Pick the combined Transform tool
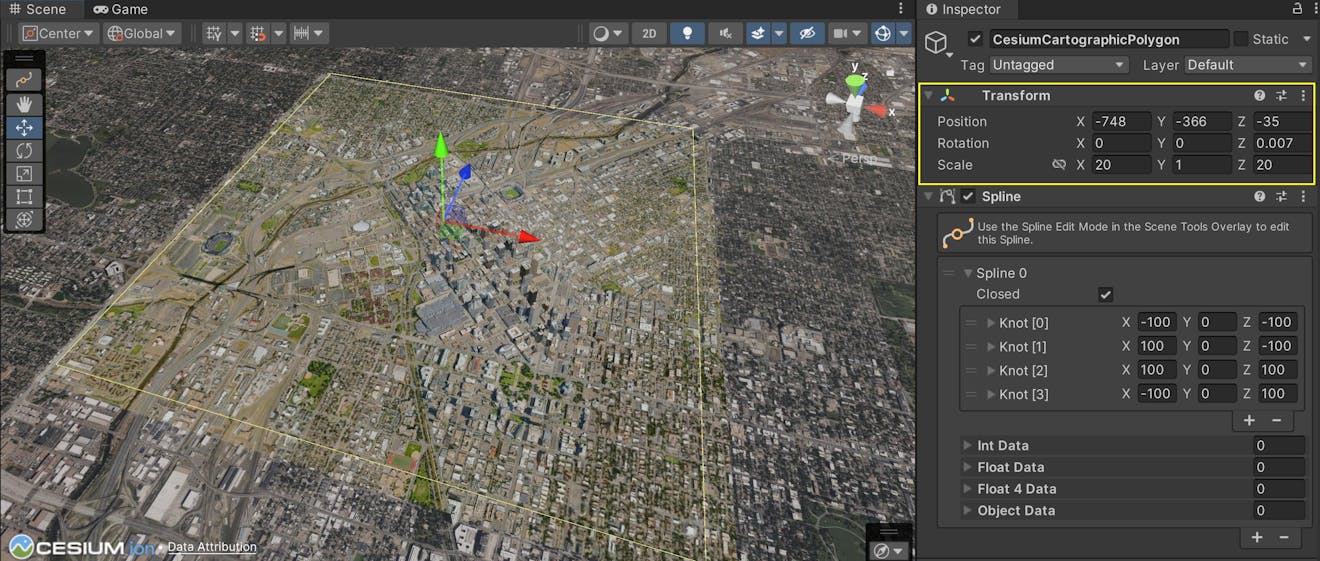This screenshot has height=561, width=1320. [x=23, y=219]
